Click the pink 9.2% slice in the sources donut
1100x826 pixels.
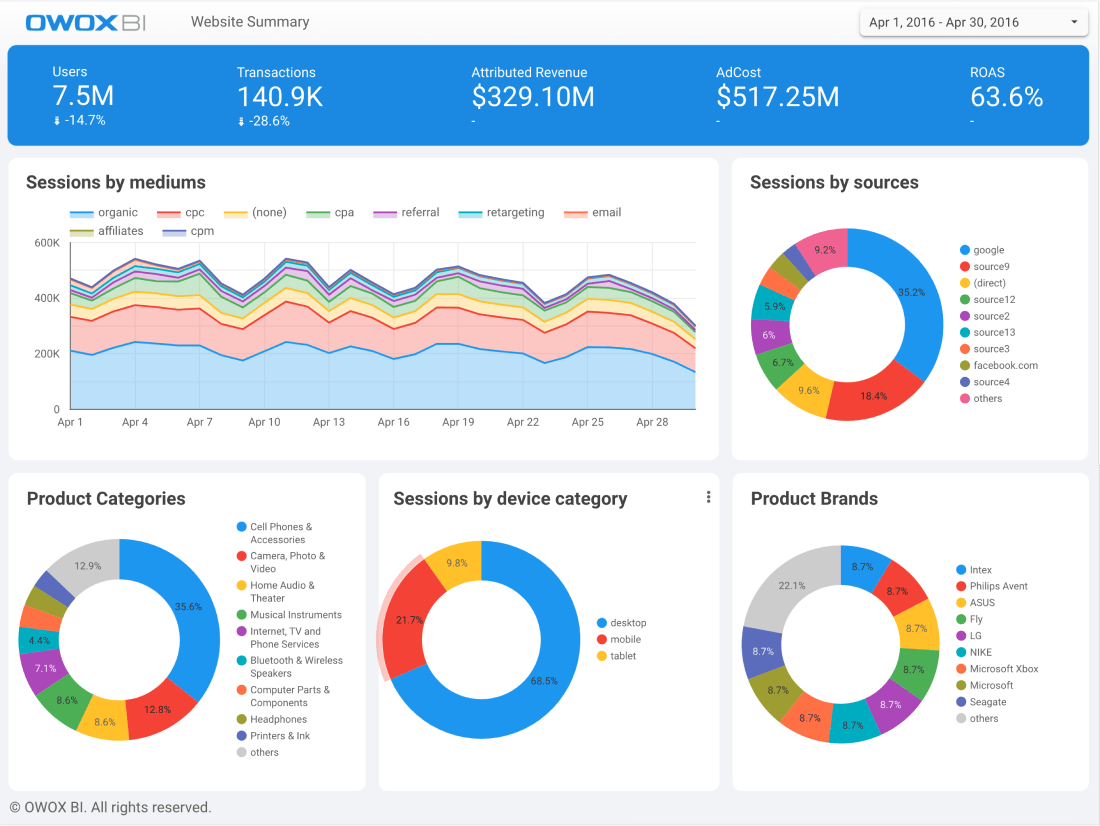[x=825, y=250]
